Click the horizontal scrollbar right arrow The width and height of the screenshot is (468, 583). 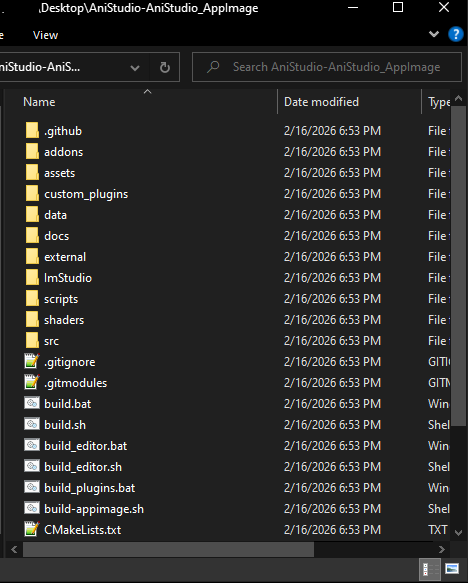click(x=441, y=549)
